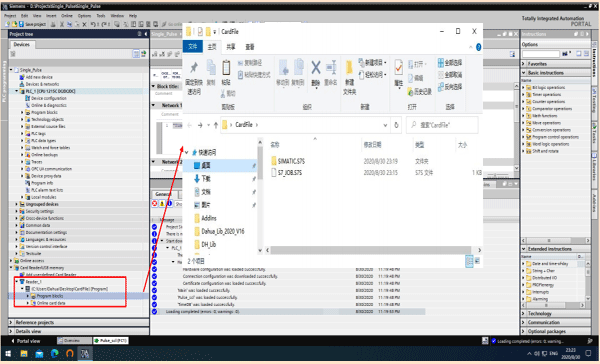Click 反向选择 (Invert selection) in Explorer ribbon
Screen dimensions: 600x364
450,87
